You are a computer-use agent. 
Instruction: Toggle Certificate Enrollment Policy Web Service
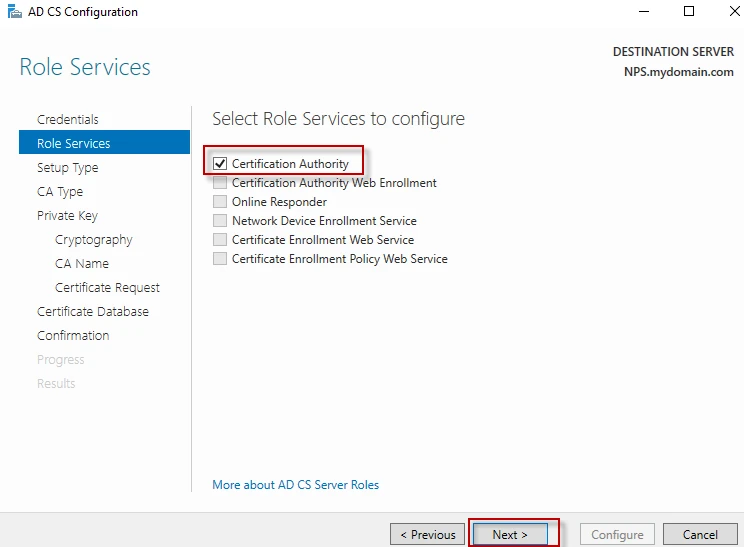click(x=220, y=259)
